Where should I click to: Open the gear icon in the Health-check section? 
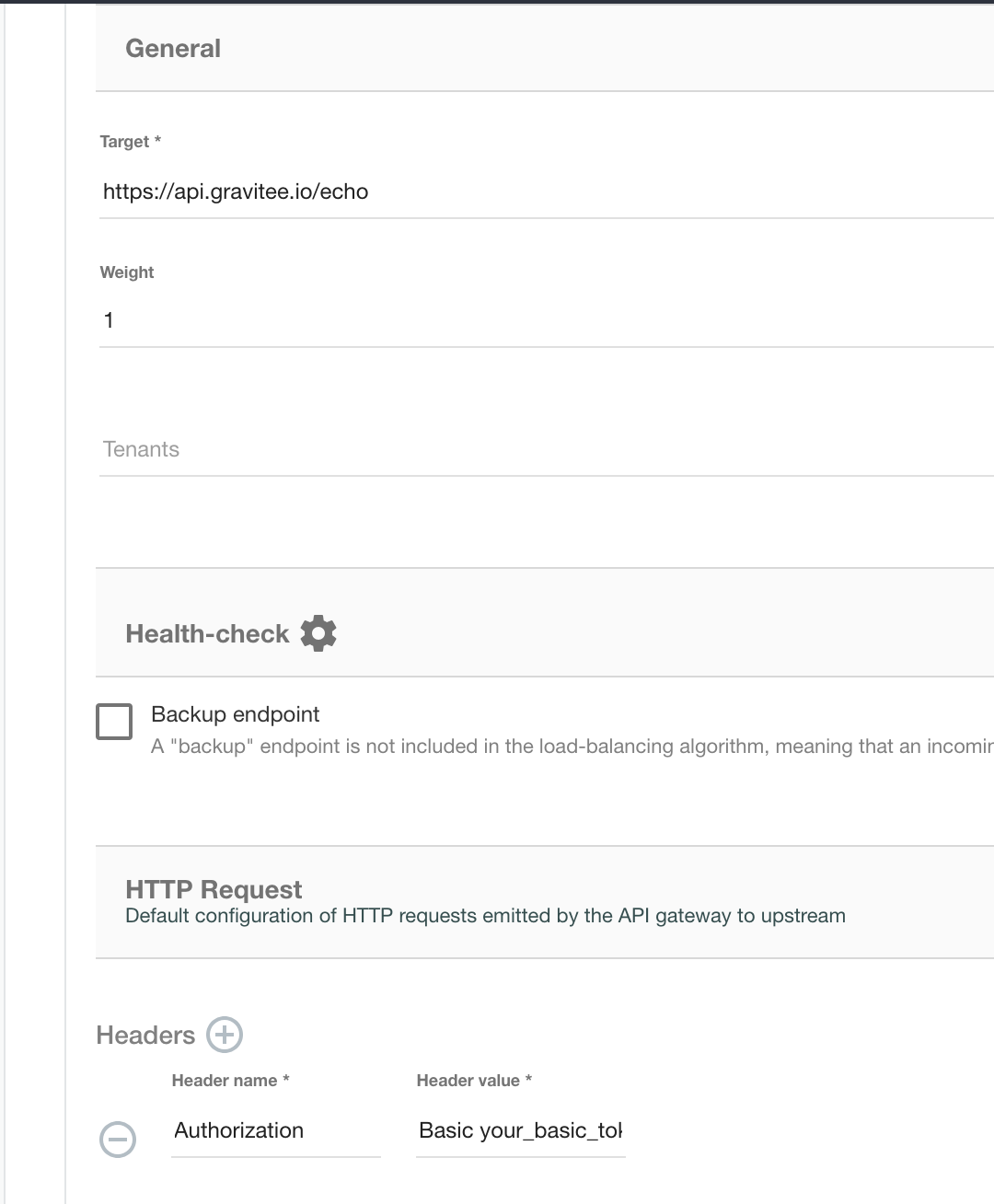(318, 632)
